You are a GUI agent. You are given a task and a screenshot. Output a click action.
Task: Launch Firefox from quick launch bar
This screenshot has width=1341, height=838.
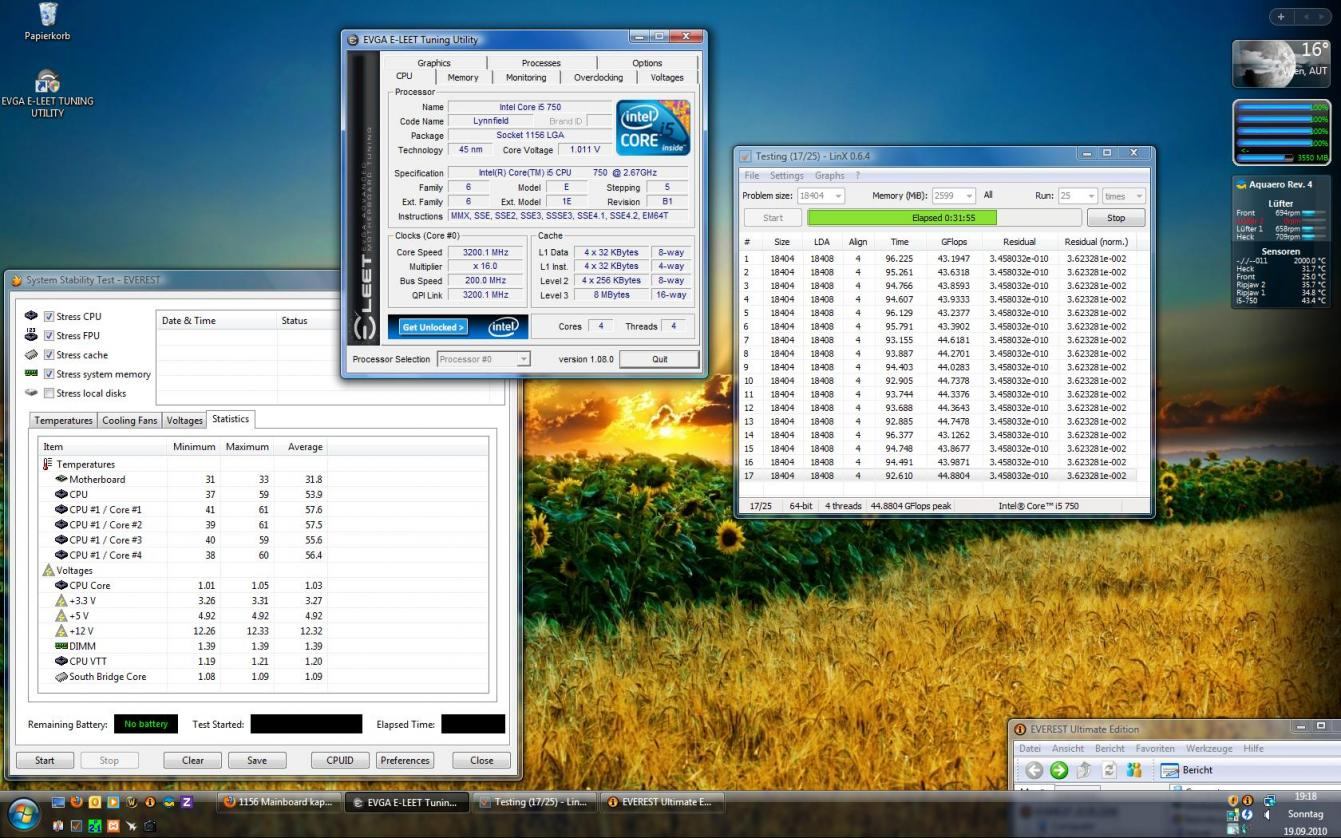coord(76,802)
